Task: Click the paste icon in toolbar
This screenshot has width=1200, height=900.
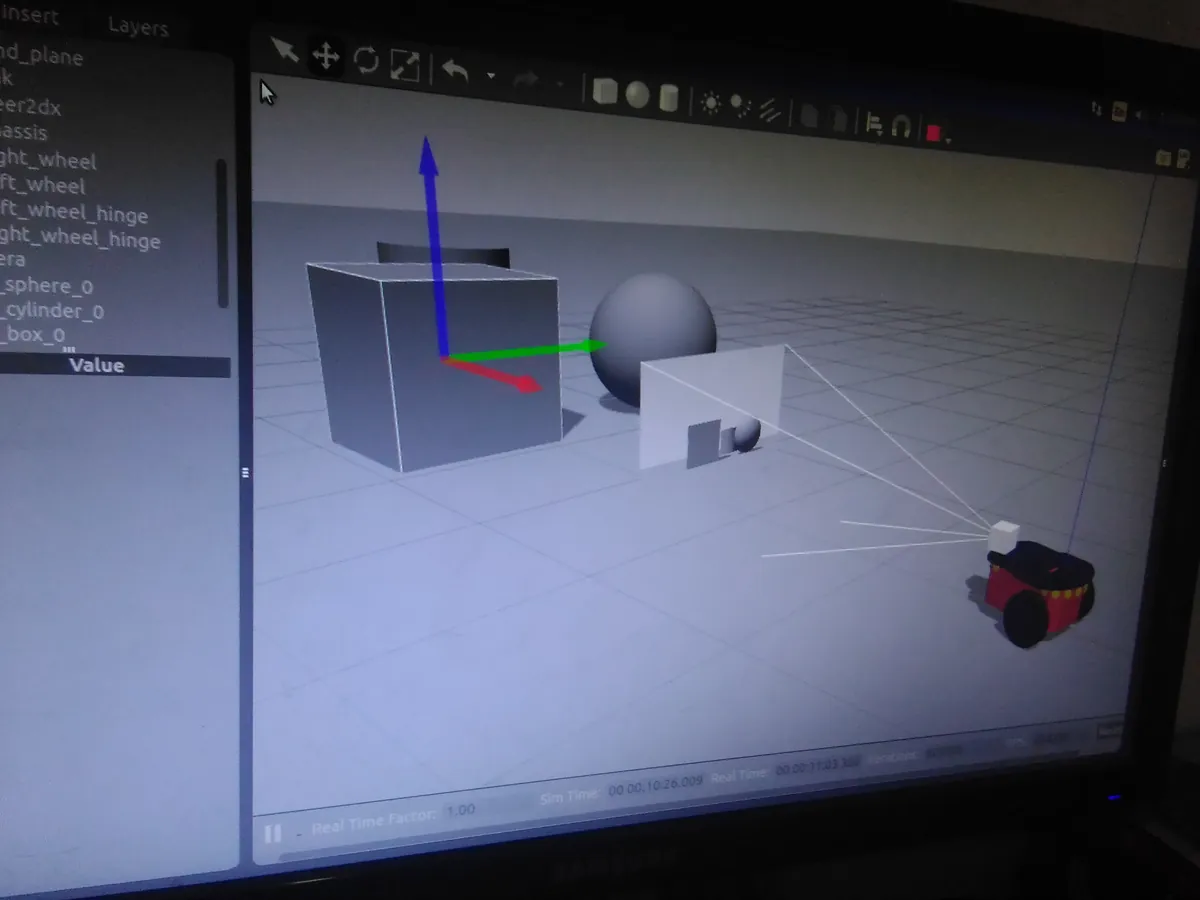Action: pyautogui.click(x=840, y=120)
